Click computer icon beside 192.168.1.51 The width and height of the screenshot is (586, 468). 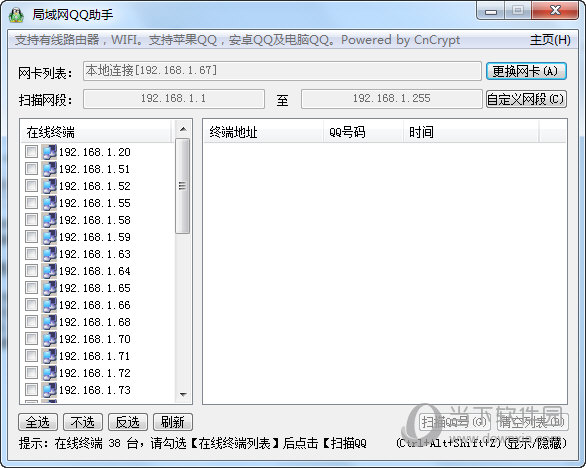click(49, 169)
